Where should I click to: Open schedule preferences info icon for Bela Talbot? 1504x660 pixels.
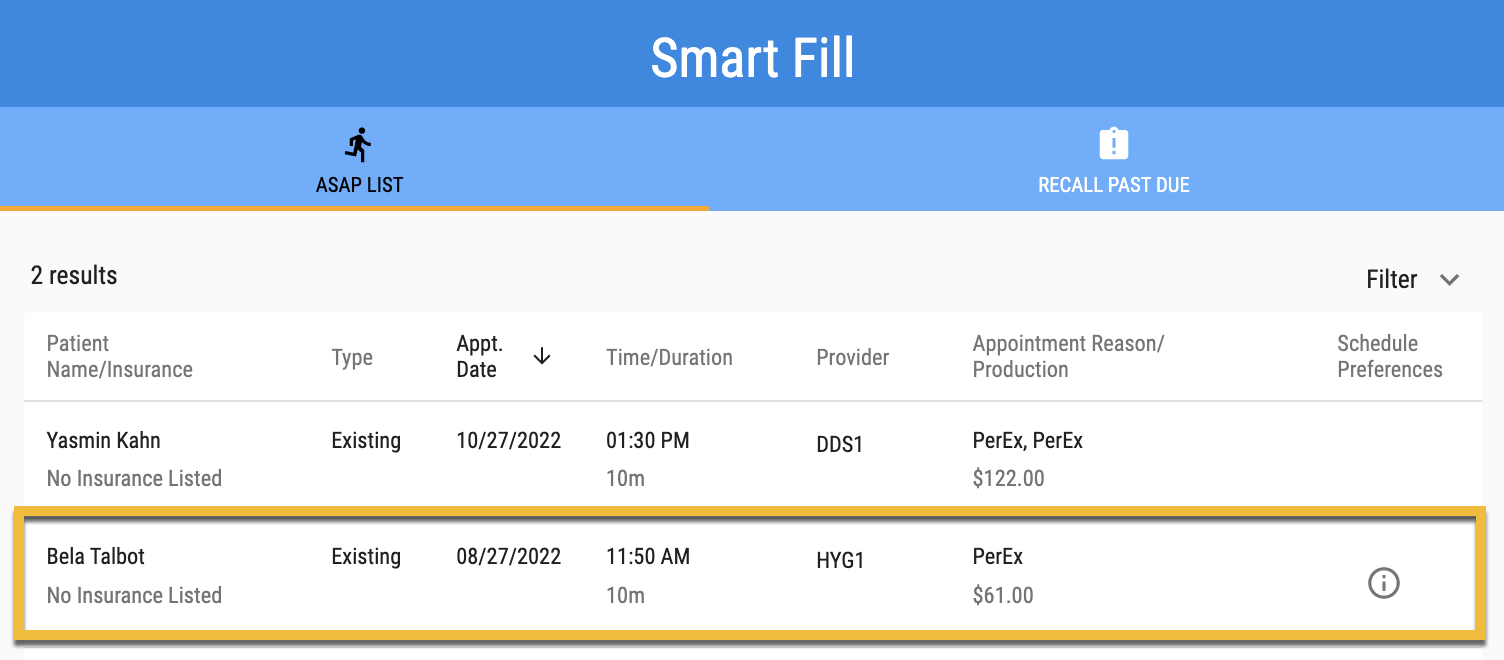click(x=1383, y=583)
